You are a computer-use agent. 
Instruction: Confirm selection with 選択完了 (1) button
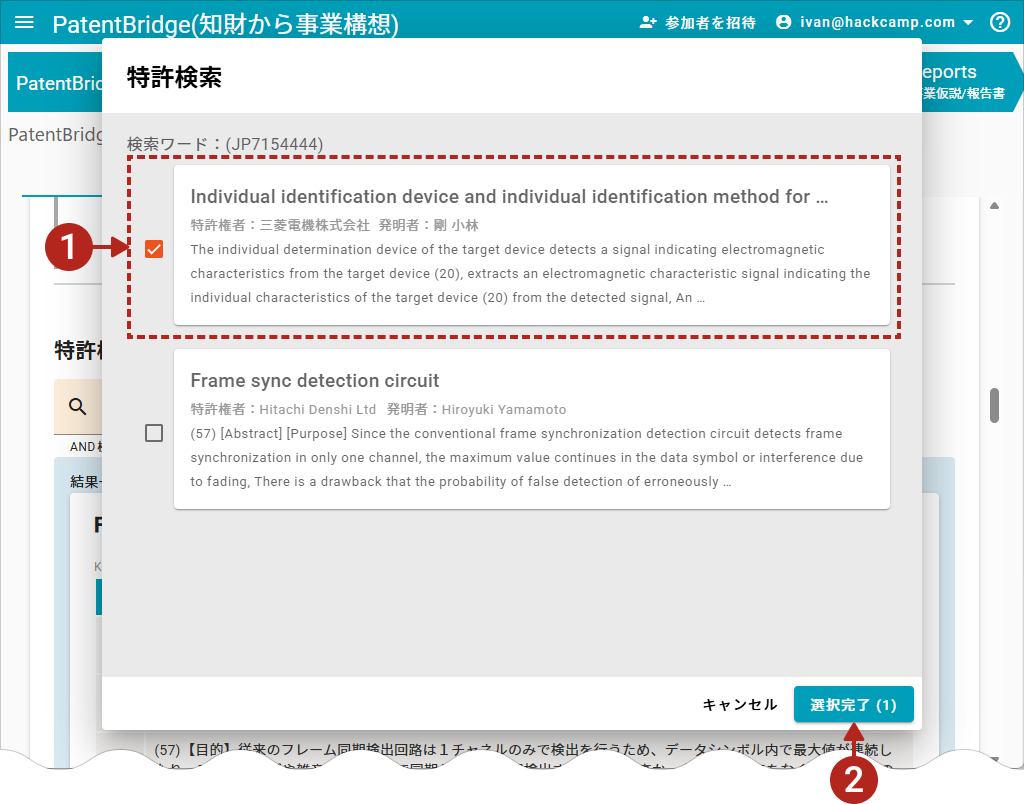click(x=853, y=704)
